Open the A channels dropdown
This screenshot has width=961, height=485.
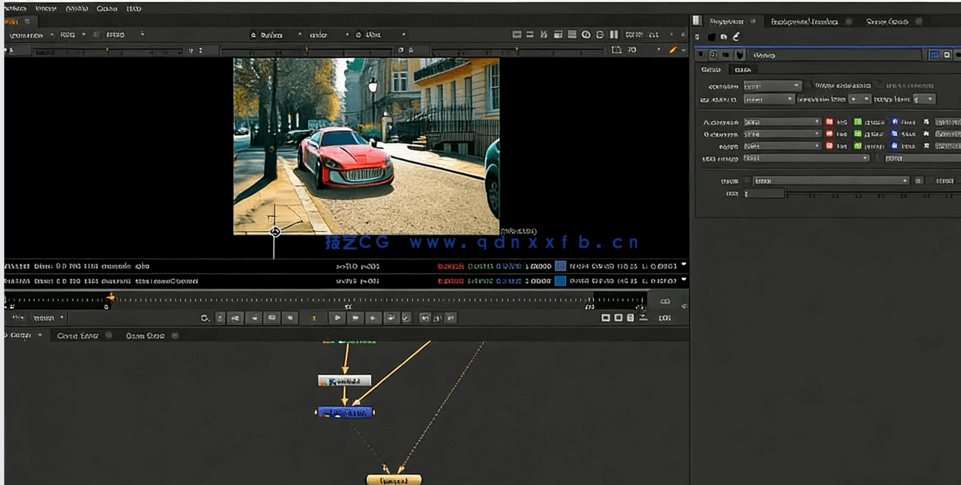(781, 122)
